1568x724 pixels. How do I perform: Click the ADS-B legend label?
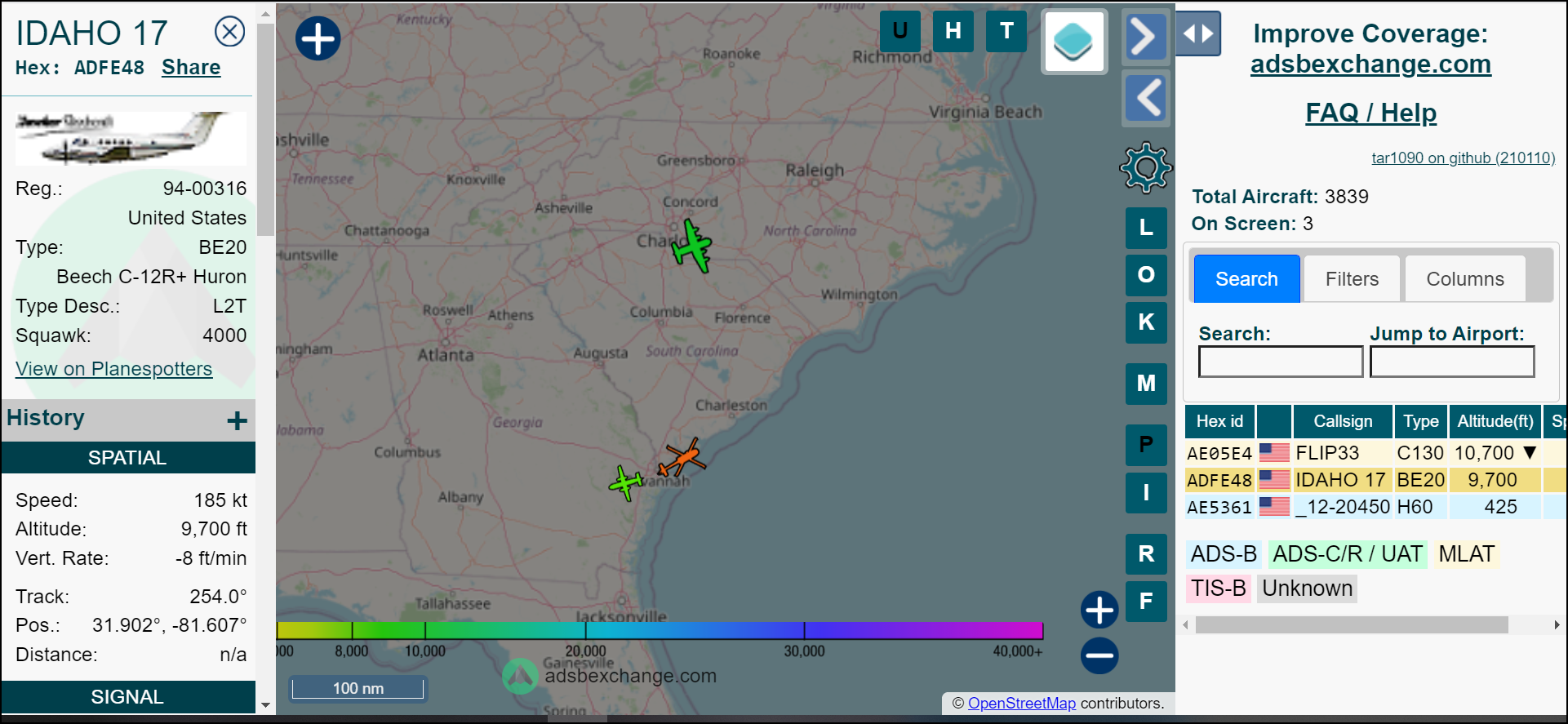1224,554
